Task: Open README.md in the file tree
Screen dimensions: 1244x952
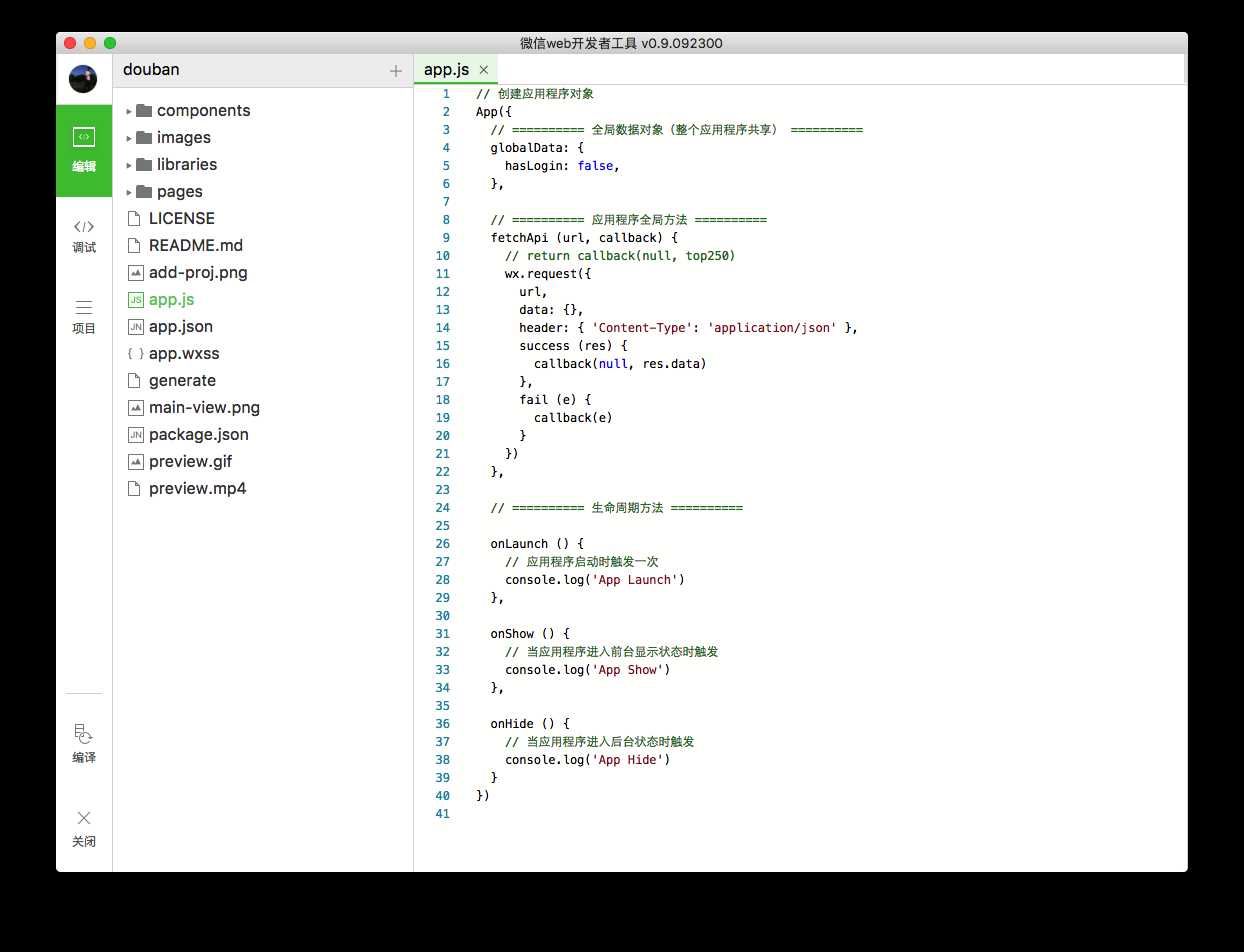Action: point(196,245)
